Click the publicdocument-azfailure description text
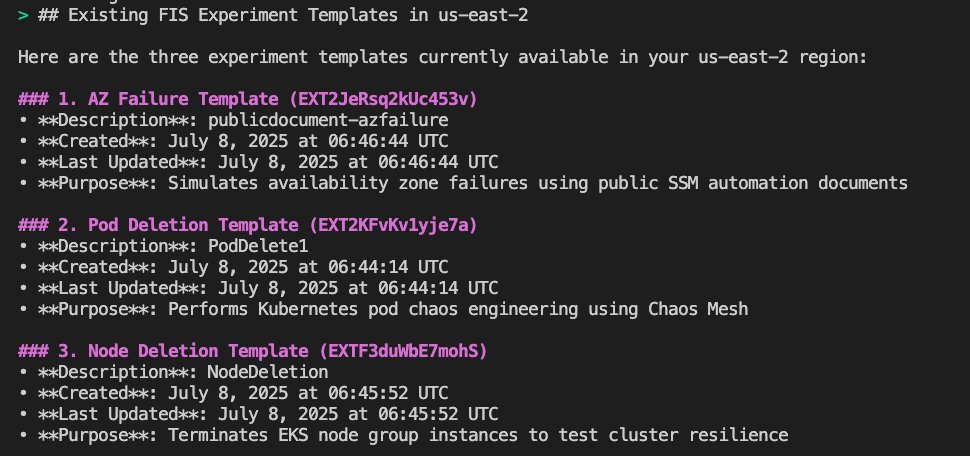Image resolution: width=970 pixels, height=456 pixels. [328, 120]
